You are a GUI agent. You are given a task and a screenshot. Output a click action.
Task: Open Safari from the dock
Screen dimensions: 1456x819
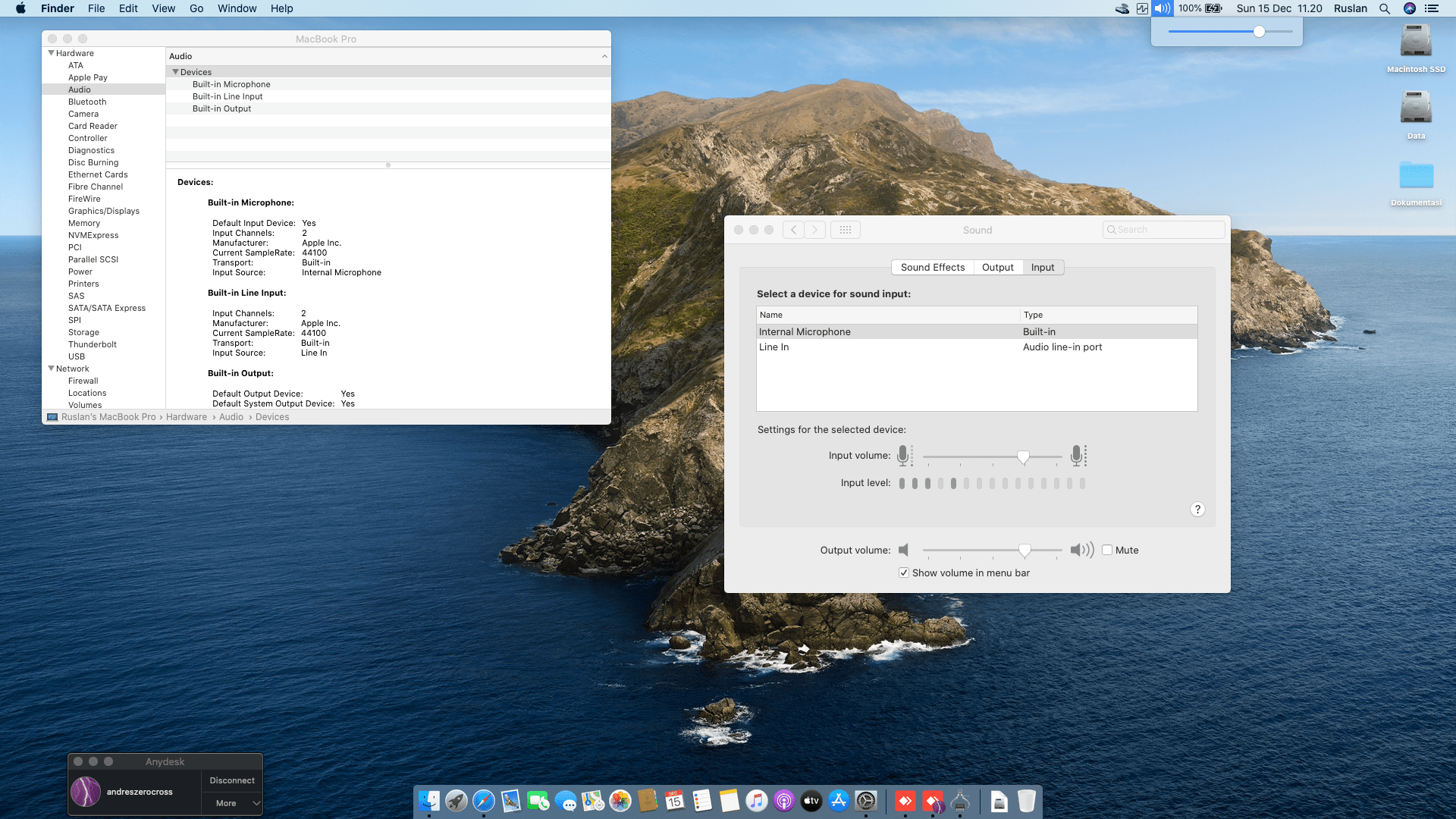(x=484, y=801)
